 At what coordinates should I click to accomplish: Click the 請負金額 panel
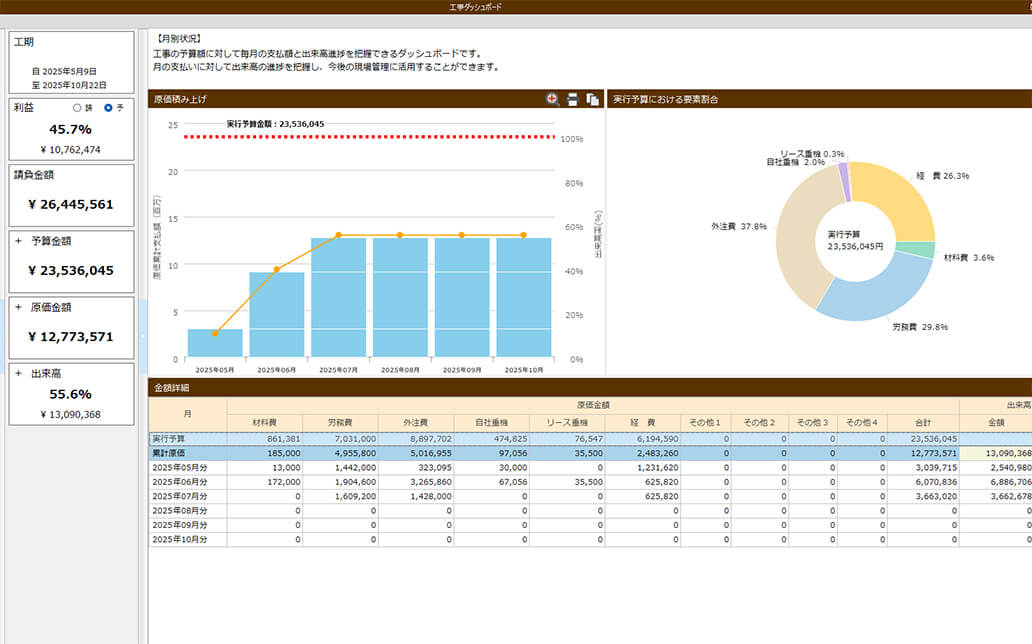pos(71,194)
